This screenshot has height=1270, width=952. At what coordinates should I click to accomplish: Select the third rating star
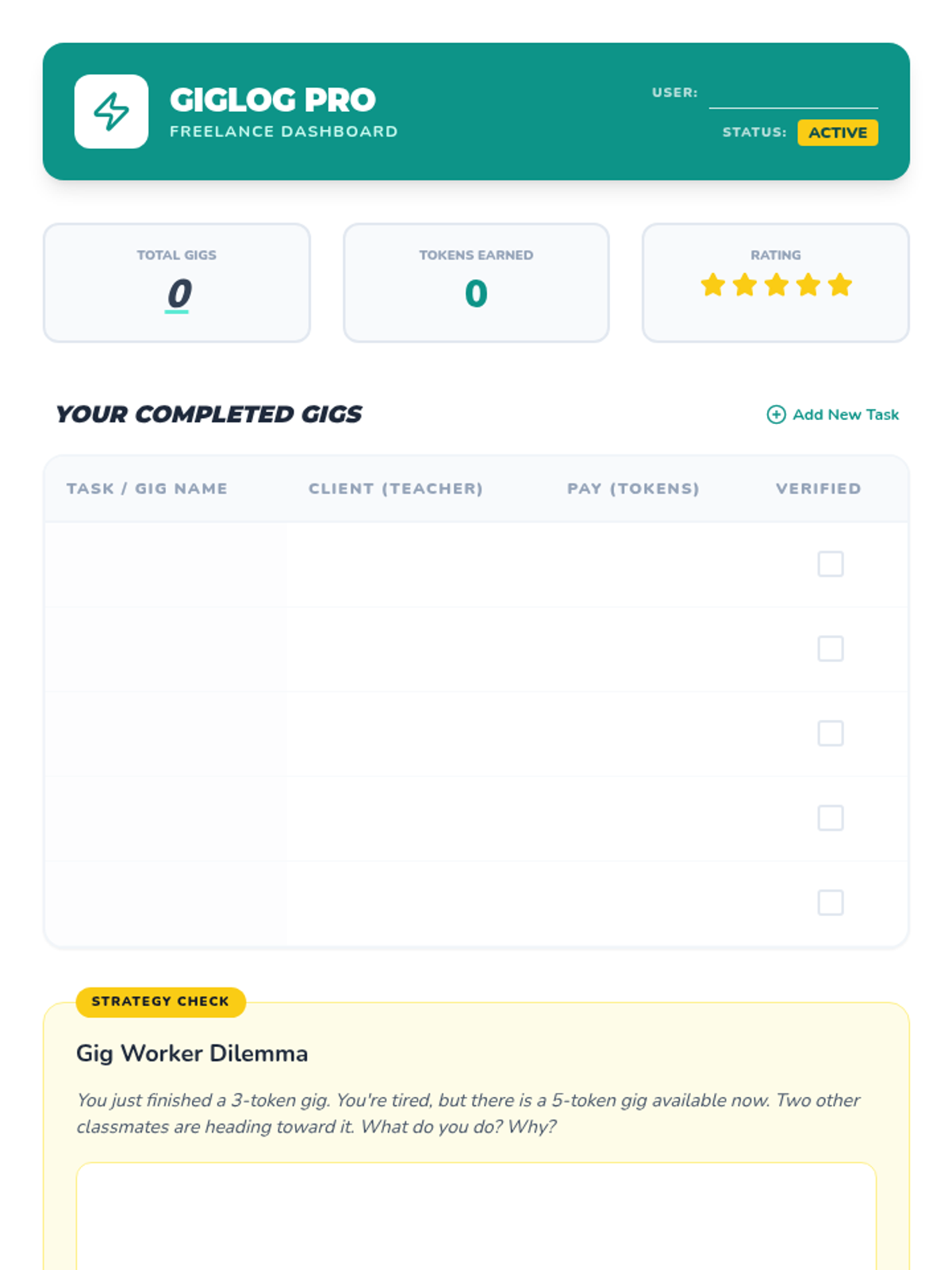click(776, 284)
